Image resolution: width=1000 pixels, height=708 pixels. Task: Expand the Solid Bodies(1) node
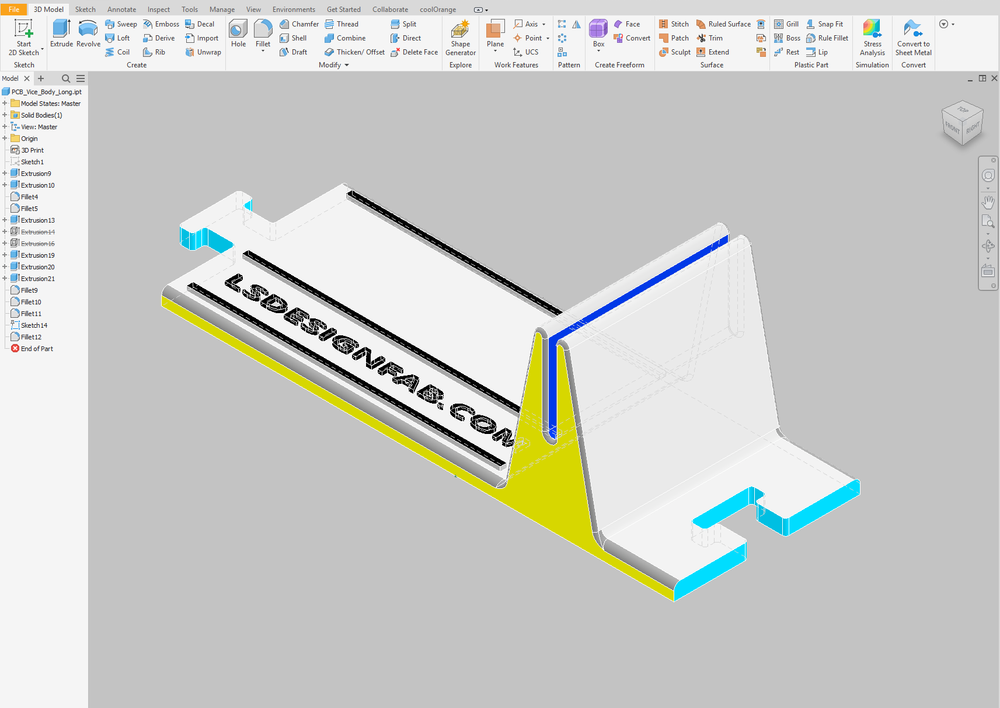(4, 115)
